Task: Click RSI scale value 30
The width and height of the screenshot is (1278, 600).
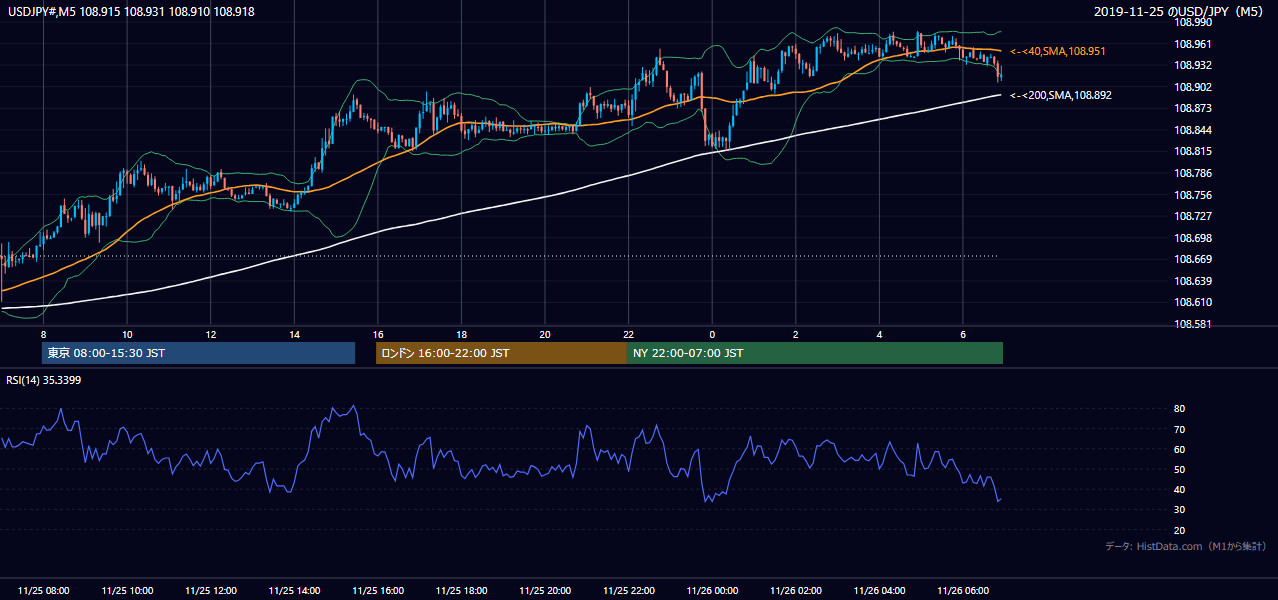Action: point(1179,510)
